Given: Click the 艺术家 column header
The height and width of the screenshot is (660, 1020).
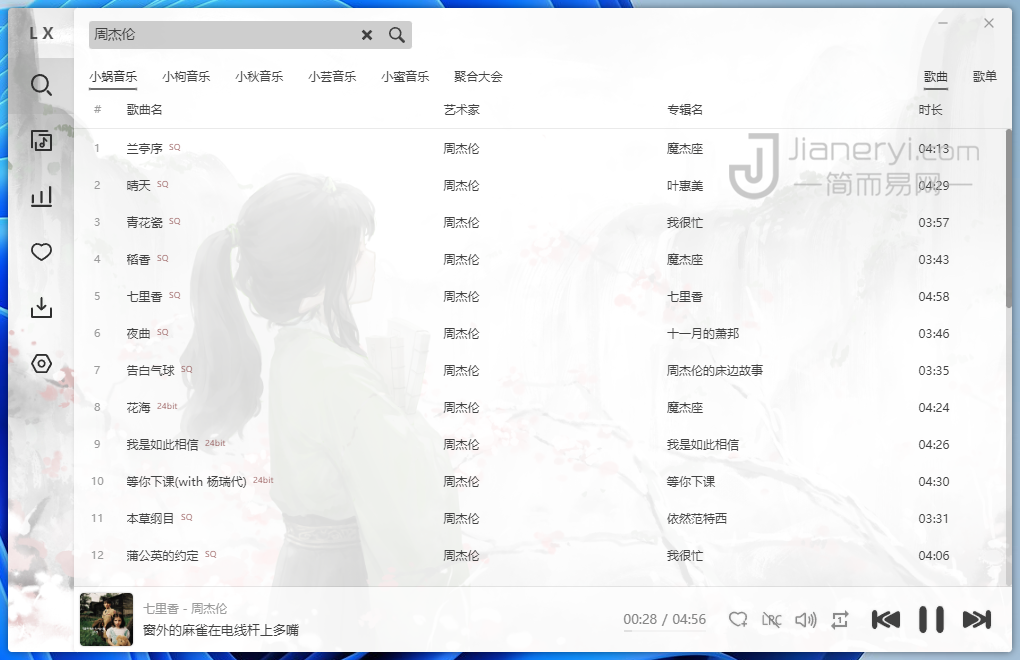Looking at the screenshot, I should click(461, 110).
